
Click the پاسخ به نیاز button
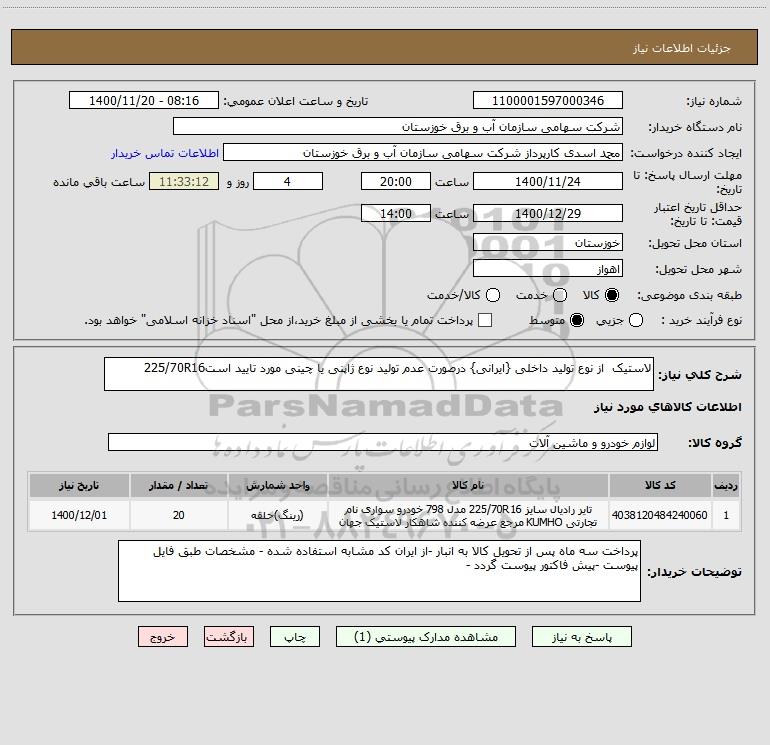coord(582,637)
